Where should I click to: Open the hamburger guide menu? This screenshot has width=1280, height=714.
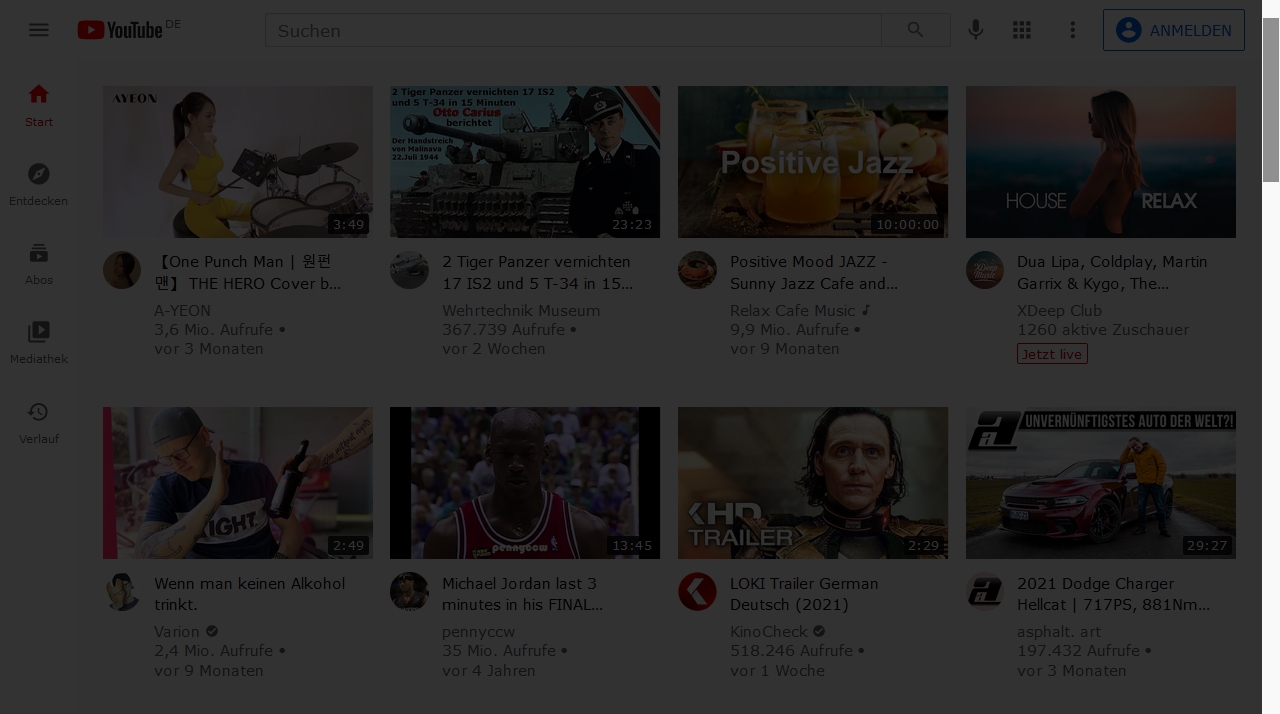click(x=39, y=30)
